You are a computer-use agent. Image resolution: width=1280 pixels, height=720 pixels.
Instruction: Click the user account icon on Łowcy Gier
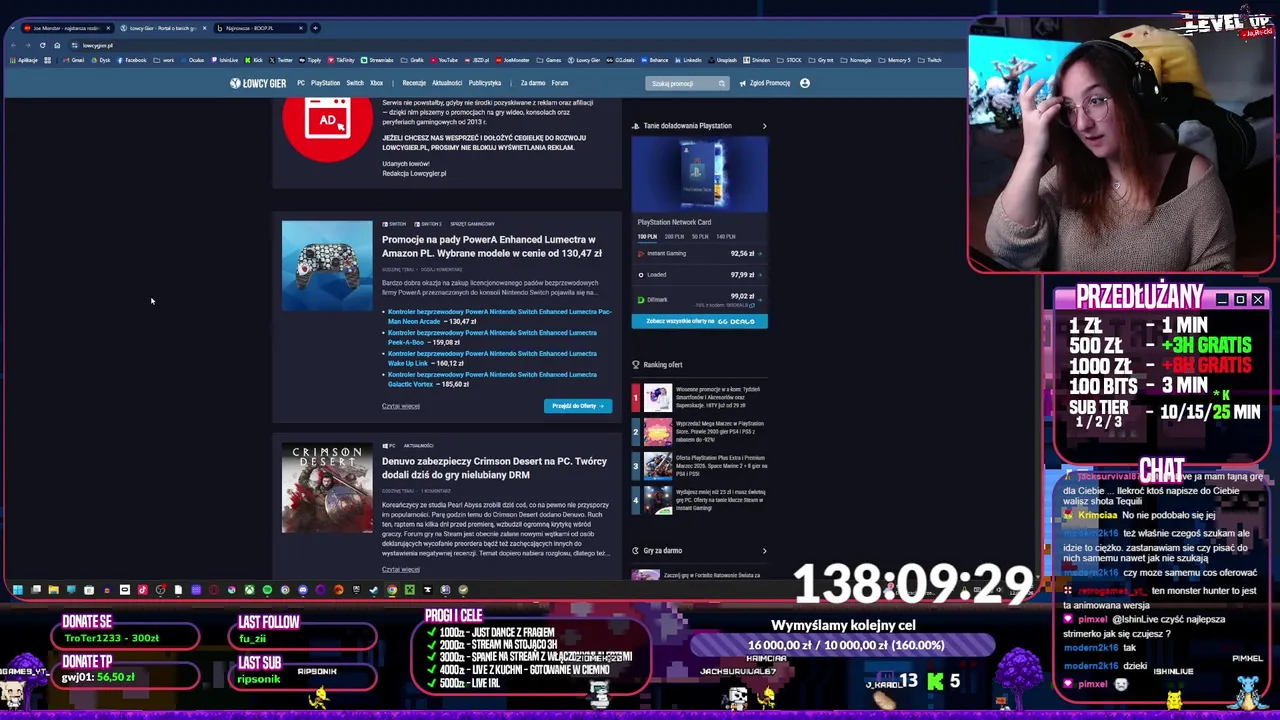pyautogui.click(x=804, y=83)
